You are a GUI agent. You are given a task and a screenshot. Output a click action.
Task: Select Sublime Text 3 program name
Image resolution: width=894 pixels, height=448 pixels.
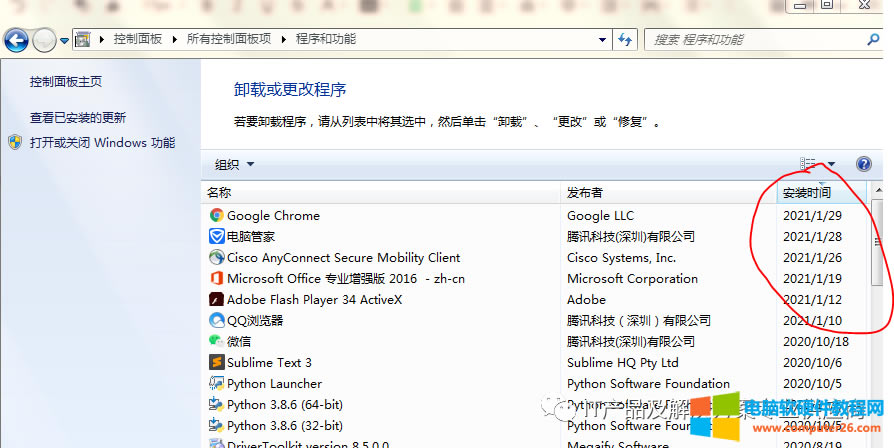pyautogui.click(x=269, y=363)
